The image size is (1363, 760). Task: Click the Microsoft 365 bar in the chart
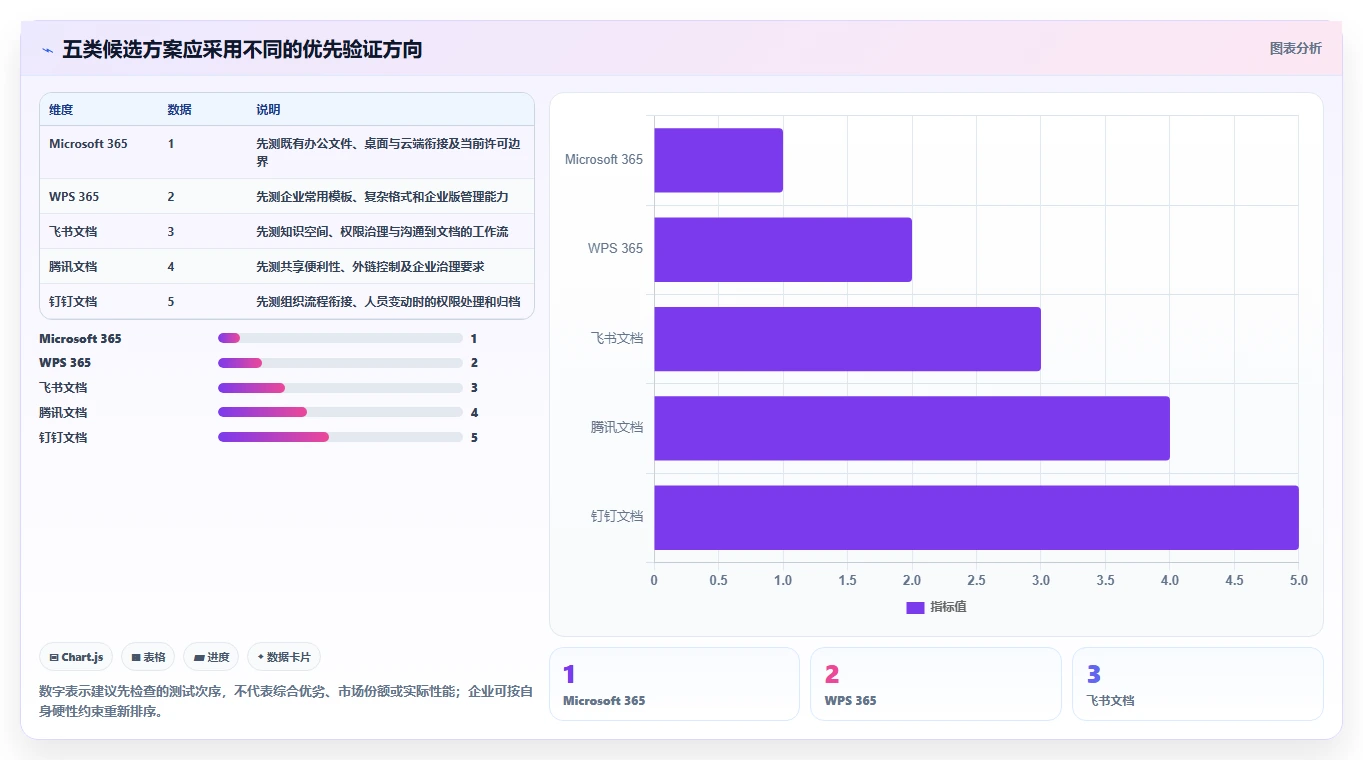click(x=718, y=160)
